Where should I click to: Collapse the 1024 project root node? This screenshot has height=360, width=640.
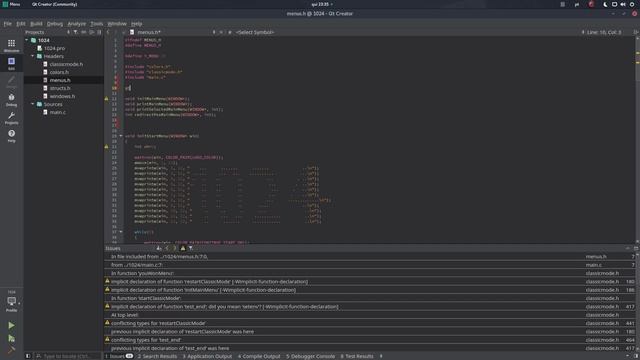27,40
